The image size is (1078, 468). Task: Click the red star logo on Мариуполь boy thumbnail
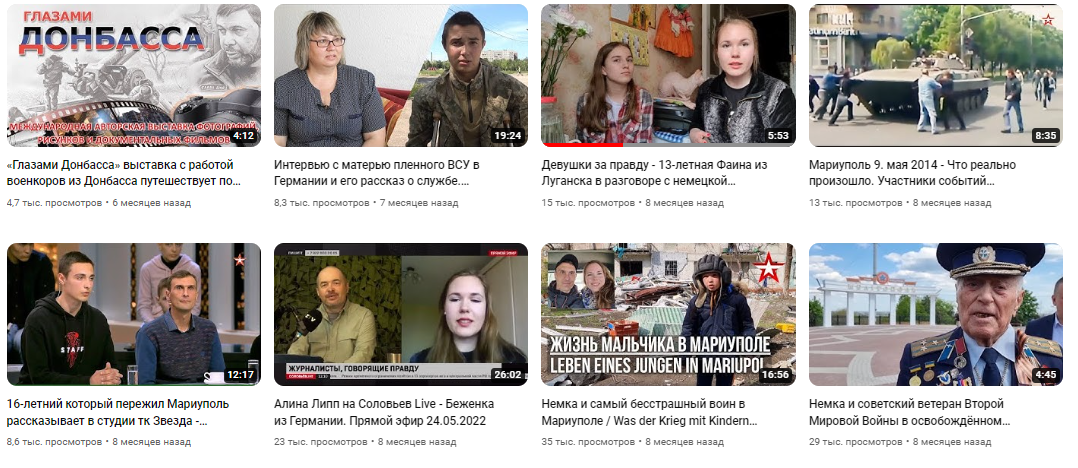767,268
